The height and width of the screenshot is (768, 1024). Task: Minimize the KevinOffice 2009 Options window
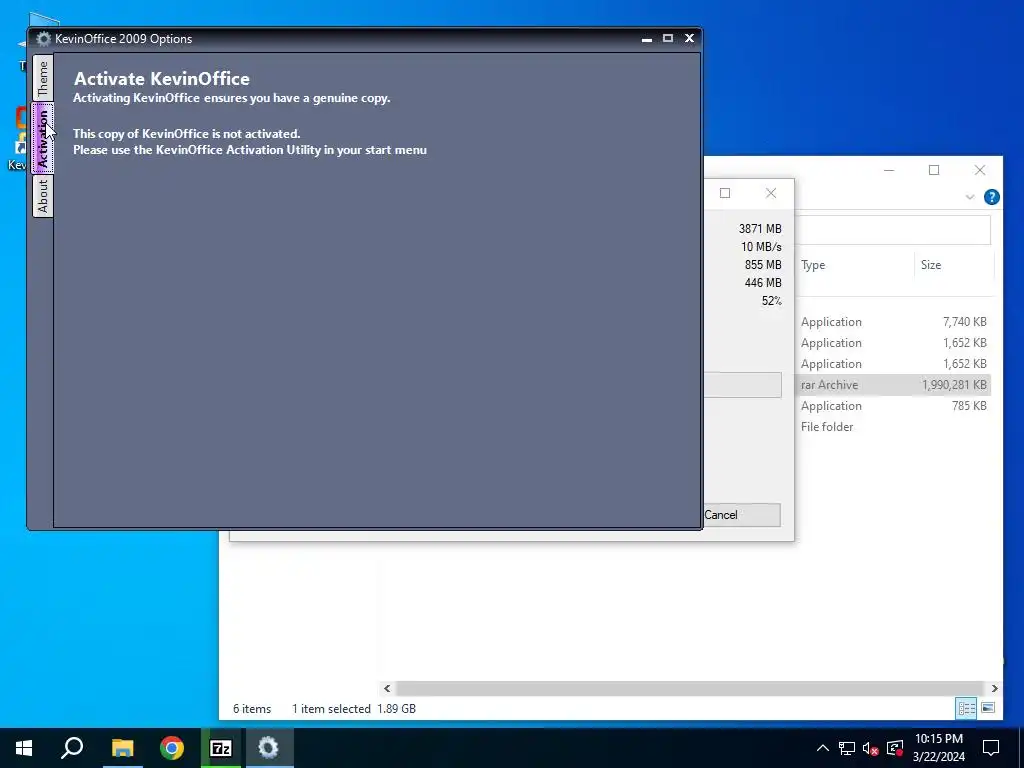(647, 39)
